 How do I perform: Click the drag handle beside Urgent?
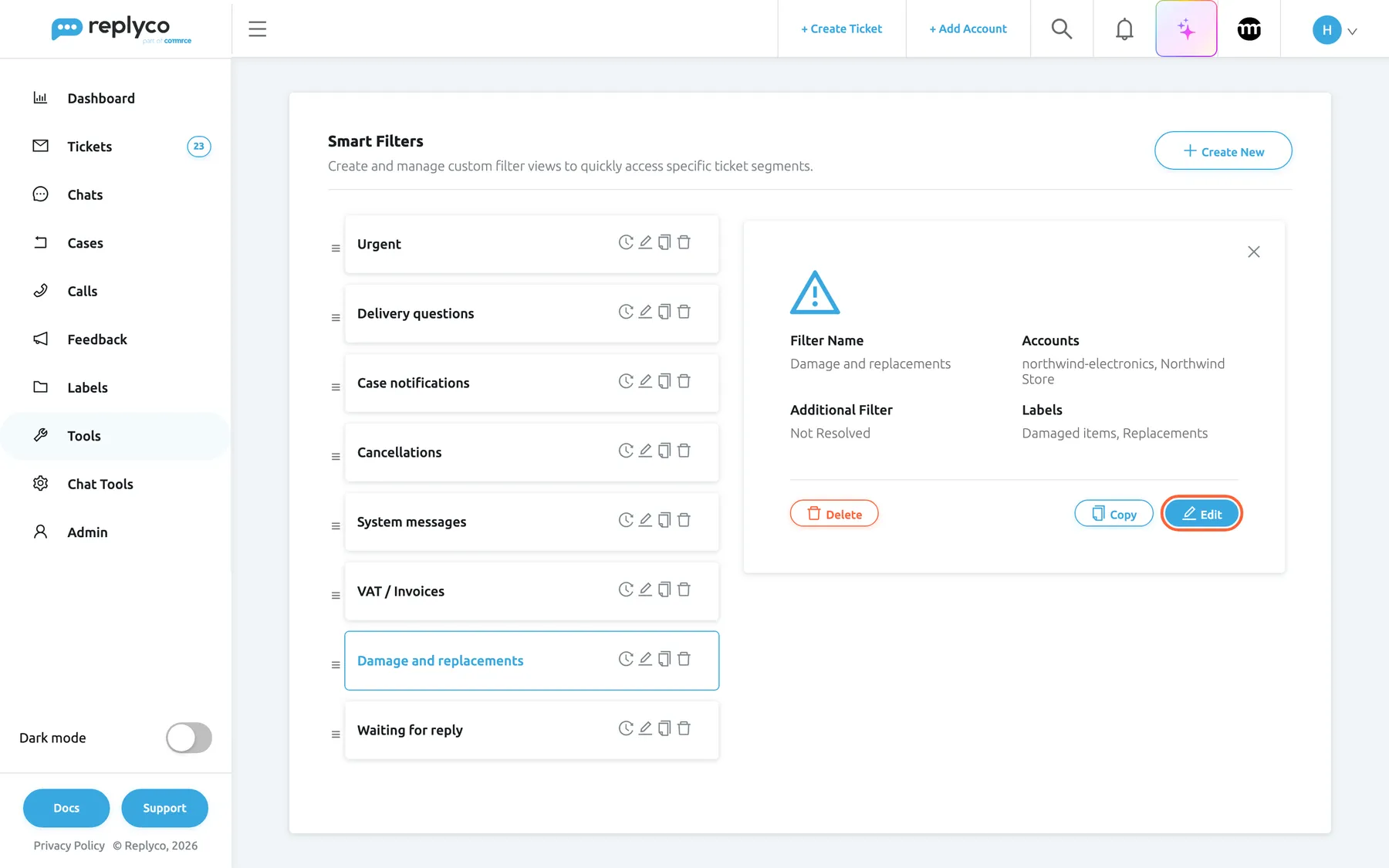[336, 248]
